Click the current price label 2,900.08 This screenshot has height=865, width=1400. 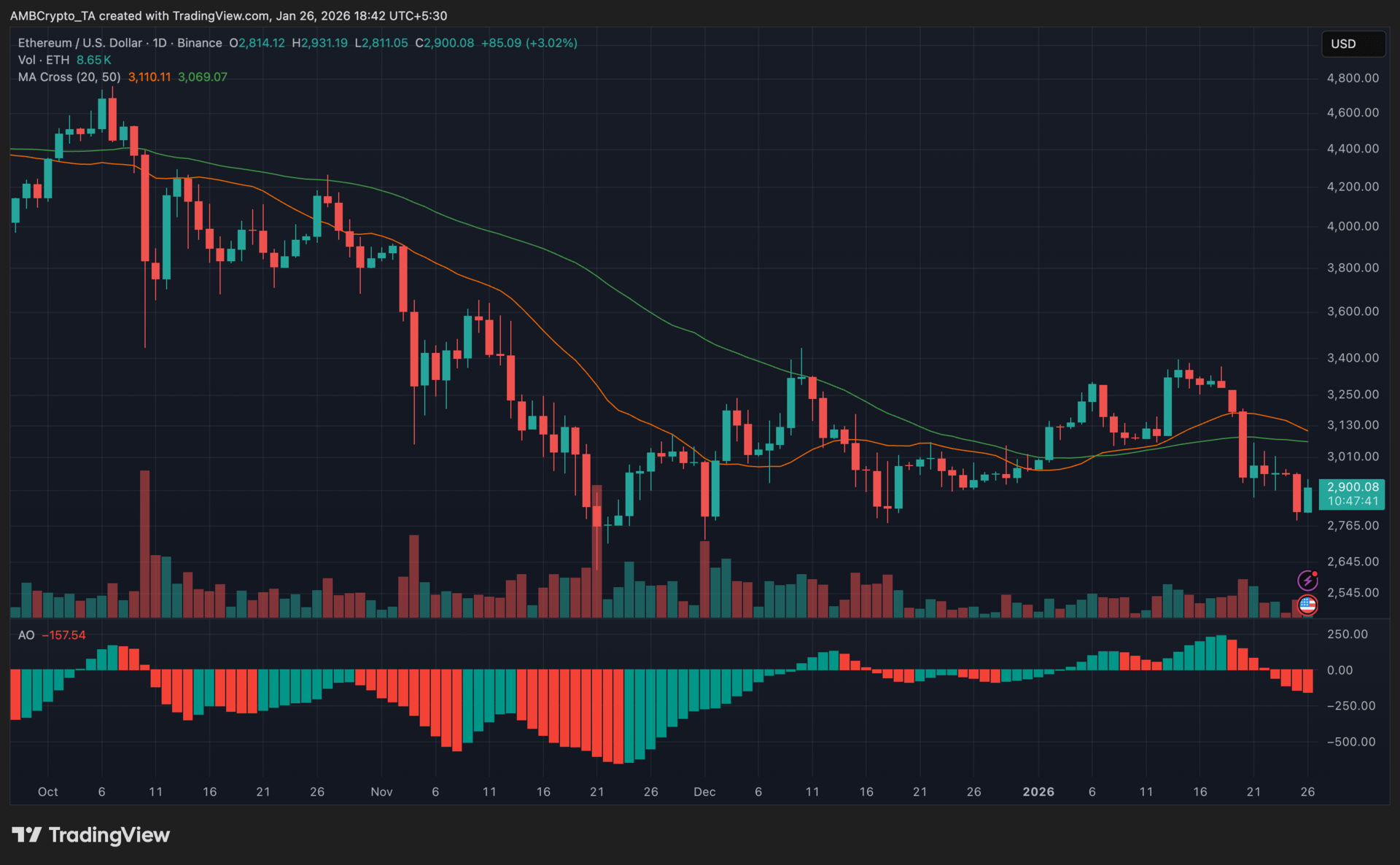click(1352, 487)
